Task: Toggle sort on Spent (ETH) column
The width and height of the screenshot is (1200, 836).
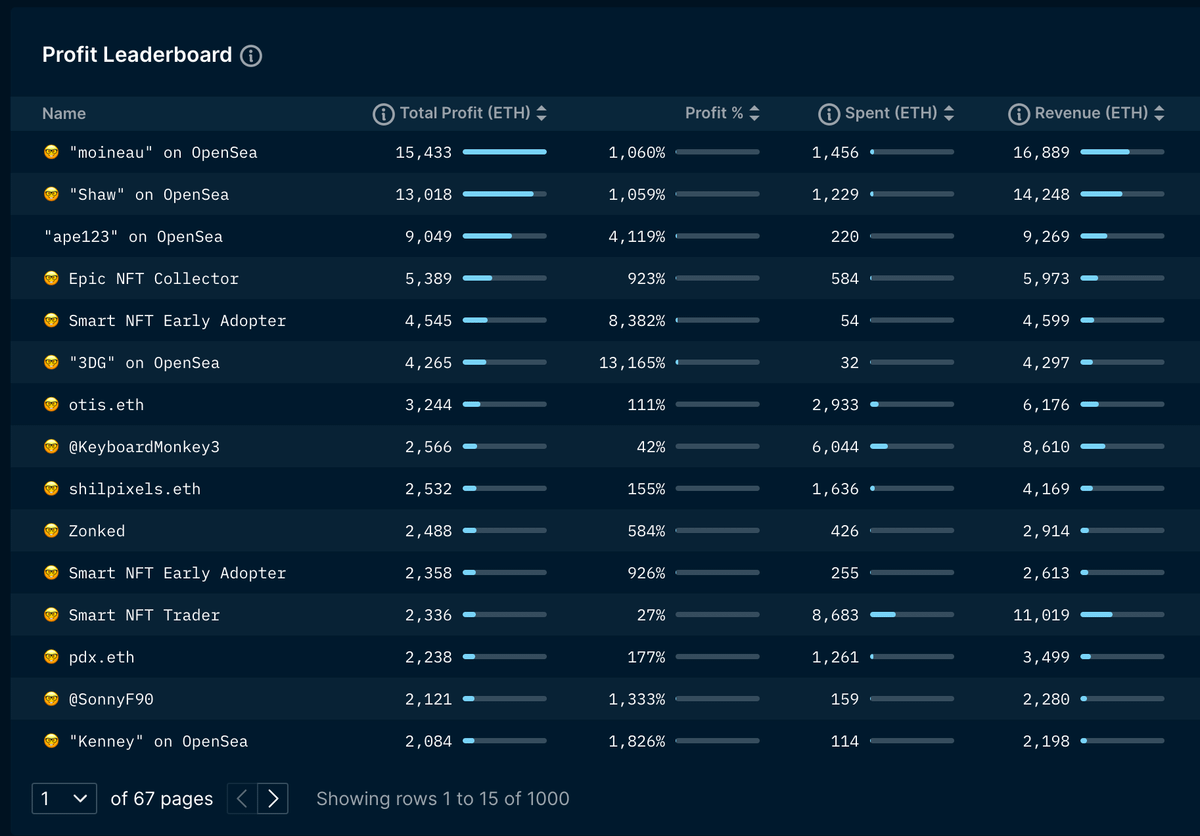Action: click(x=948, y=114)
